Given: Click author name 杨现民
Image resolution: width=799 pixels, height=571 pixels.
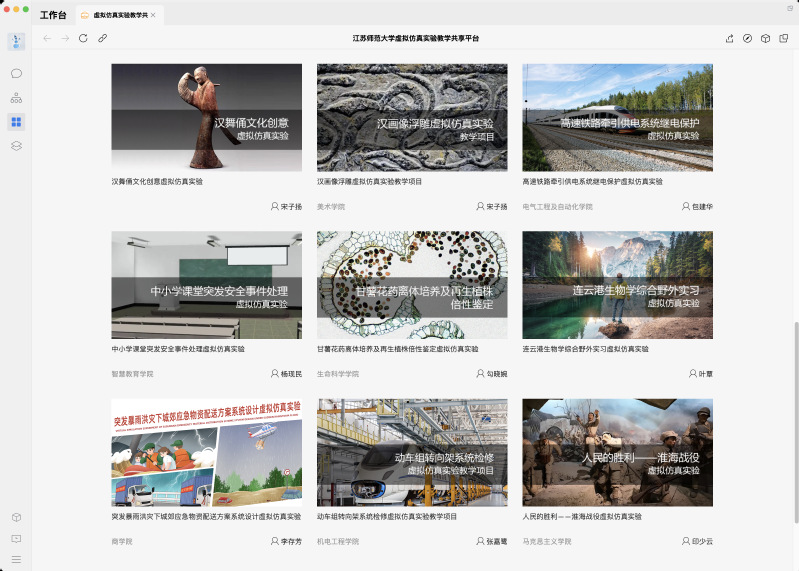Looking at the screenshot, I should click(x=290, y=373).
